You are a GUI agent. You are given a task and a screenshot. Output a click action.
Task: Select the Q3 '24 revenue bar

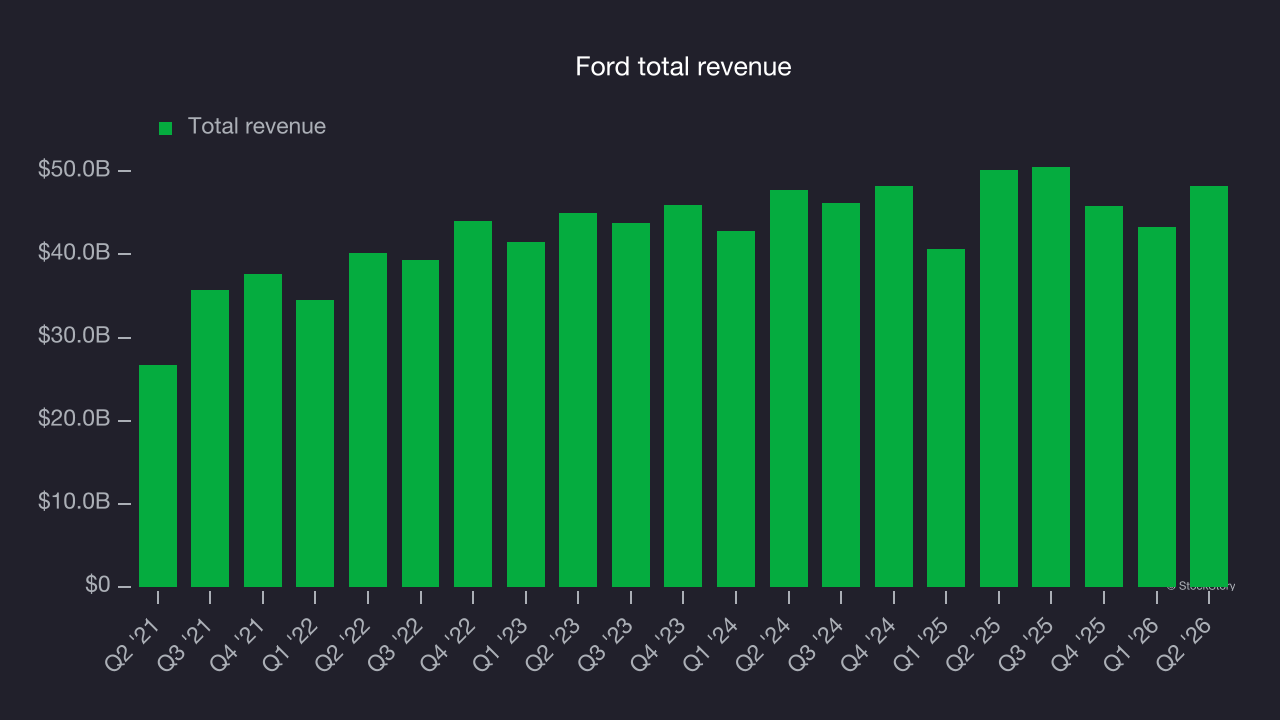pyautogui.click(x=841, y=395)
